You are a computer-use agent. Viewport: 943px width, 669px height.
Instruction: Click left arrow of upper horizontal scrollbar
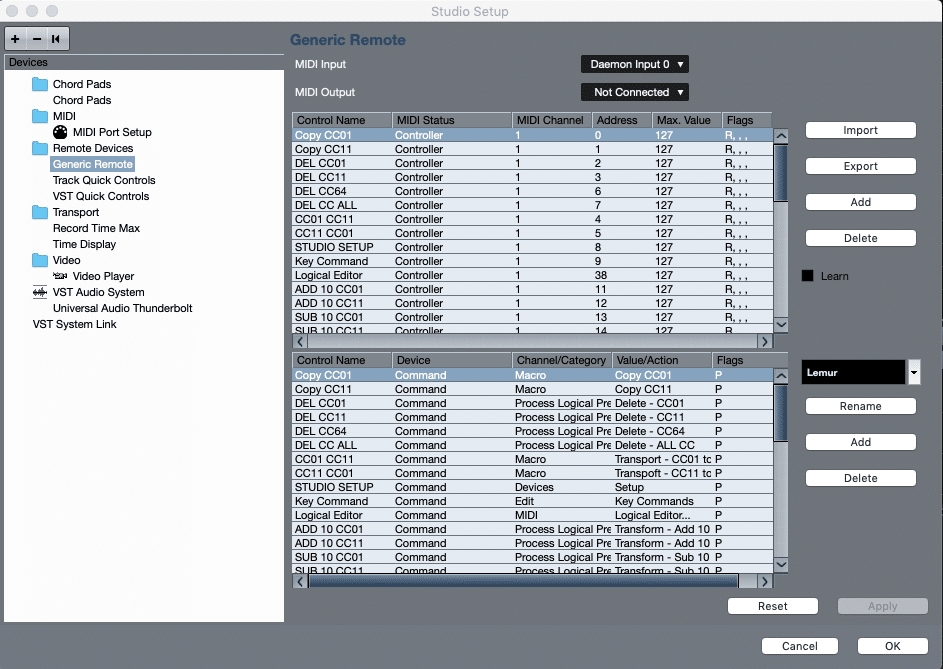coord(300,342)
